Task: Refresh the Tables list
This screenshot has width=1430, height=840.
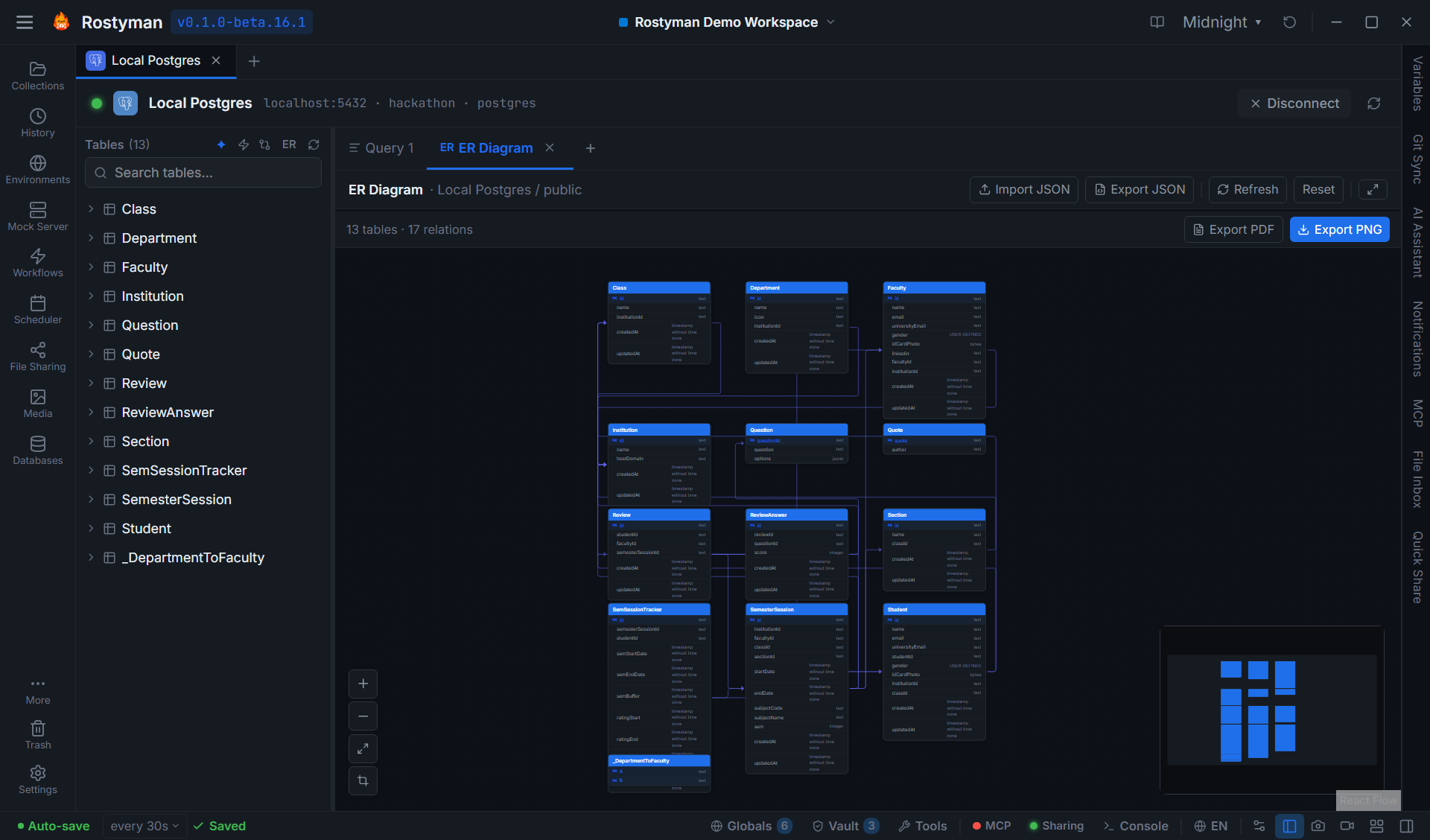Action: coord(314,144)
